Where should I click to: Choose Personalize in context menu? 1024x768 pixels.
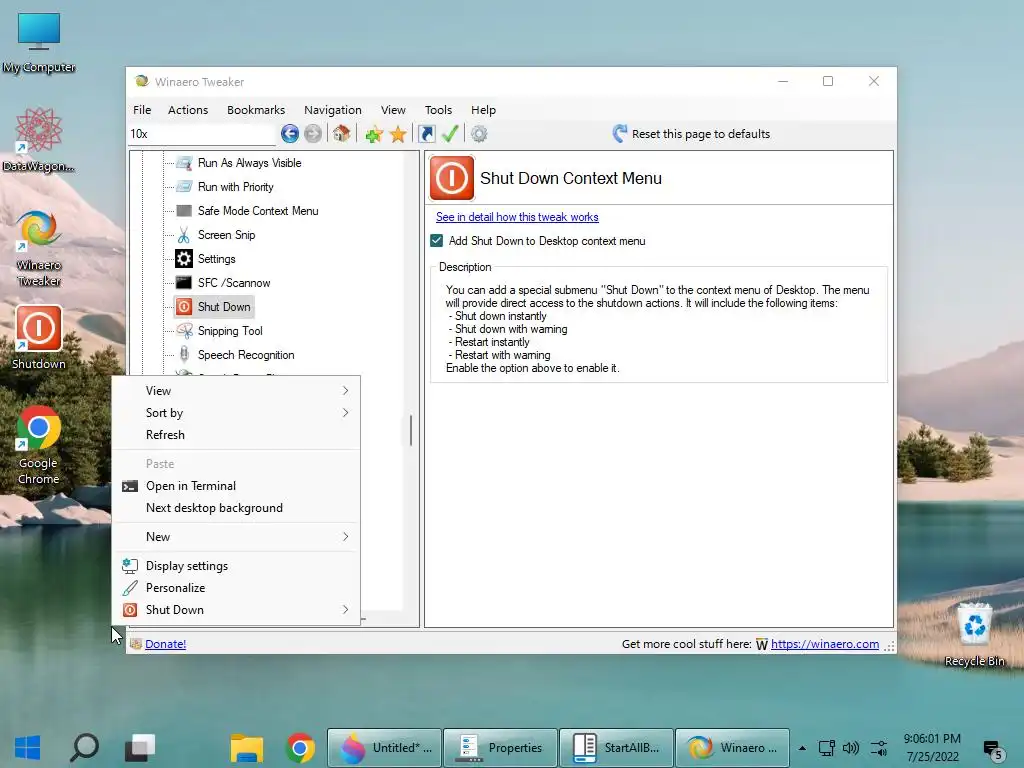coord(236,588)
